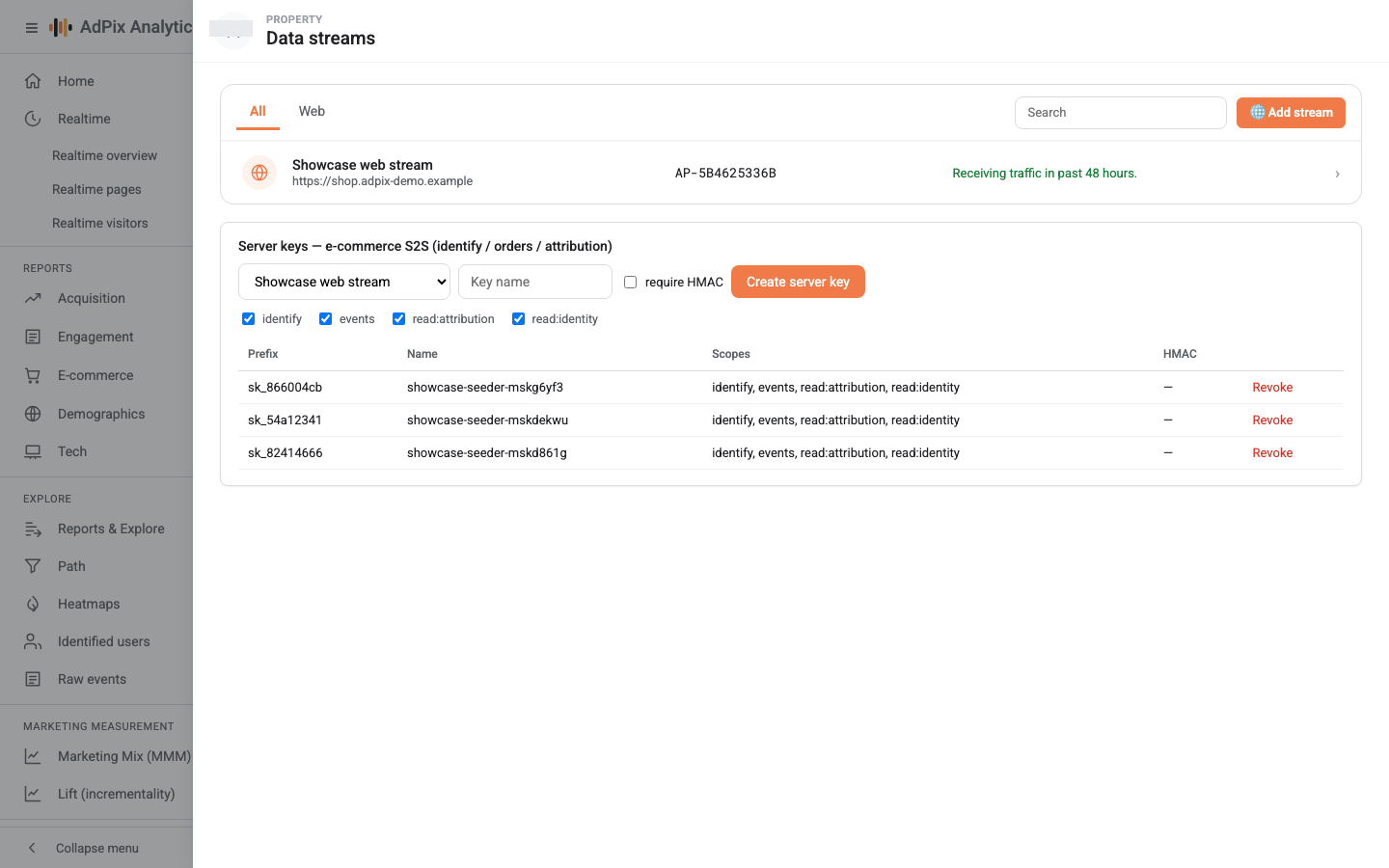Click the Create server key button
1389x868 pixels.
click(798, 282)
